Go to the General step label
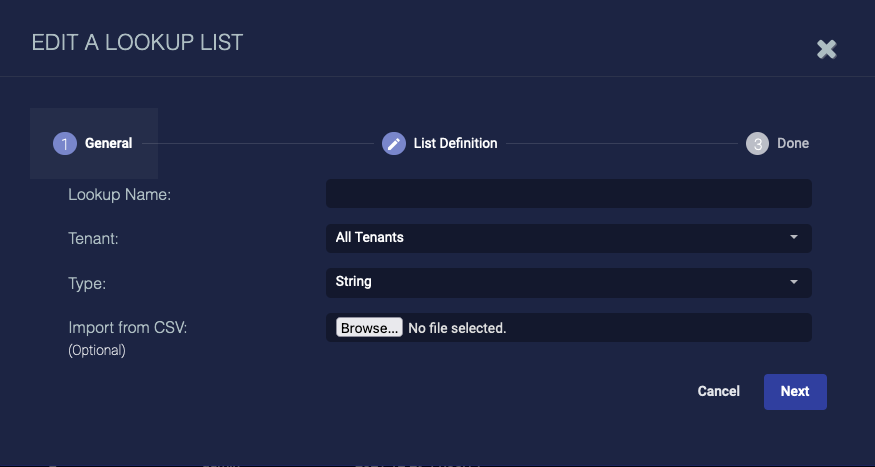The height and width of the screenshot is (467, 875). [x=108, y=144]
